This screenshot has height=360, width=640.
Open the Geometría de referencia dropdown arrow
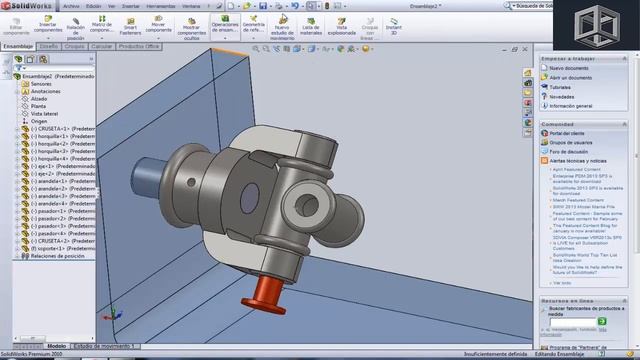click(x=253, y=38)
